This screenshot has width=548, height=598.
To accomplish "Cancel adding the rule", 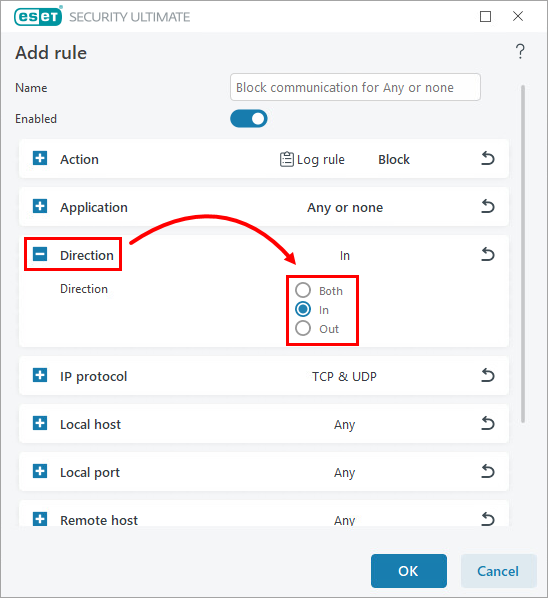I will [x=498, y=571].
